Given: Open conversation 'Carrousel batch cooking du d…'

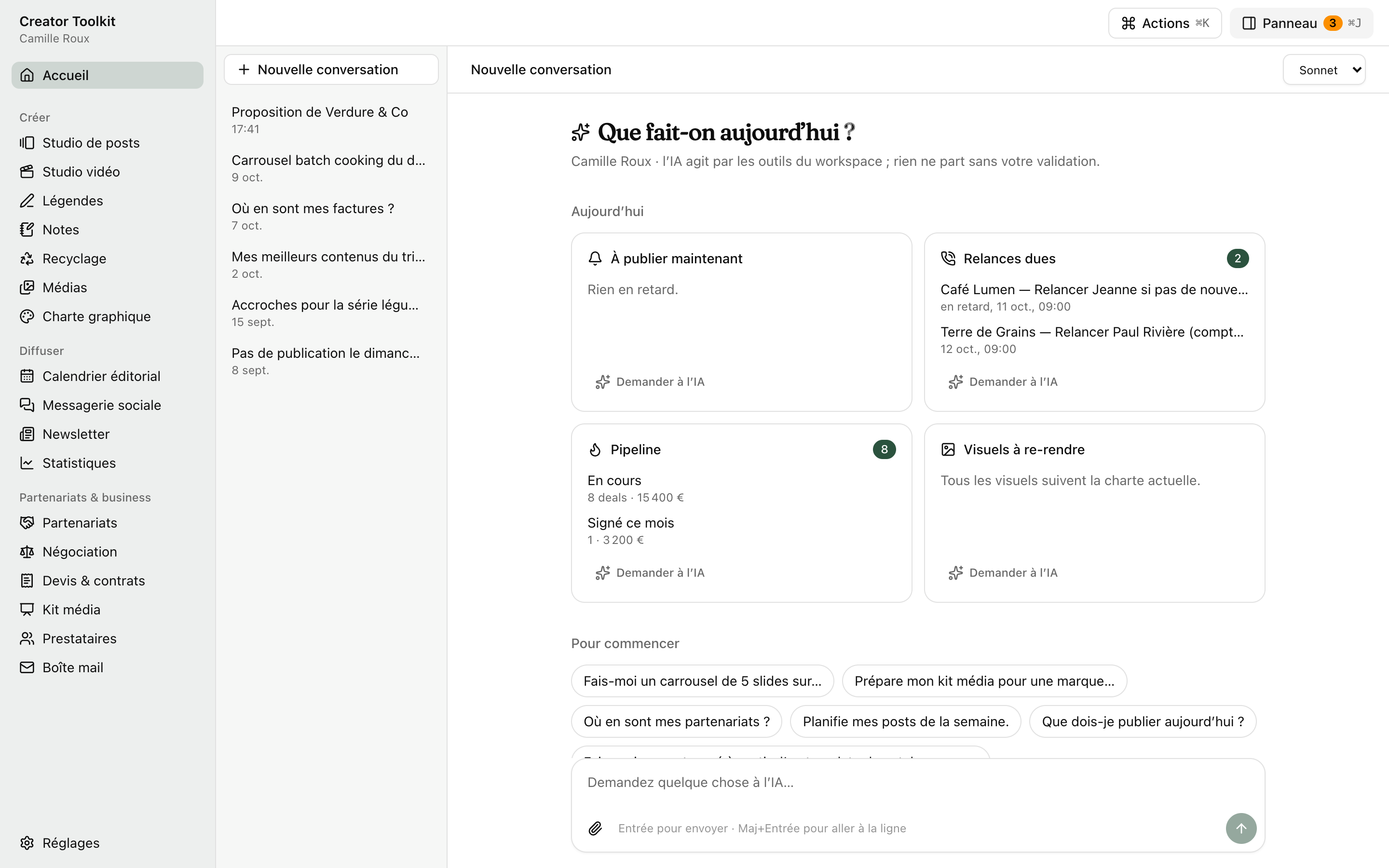Looking at the screenshot, I should coord(331,168).
